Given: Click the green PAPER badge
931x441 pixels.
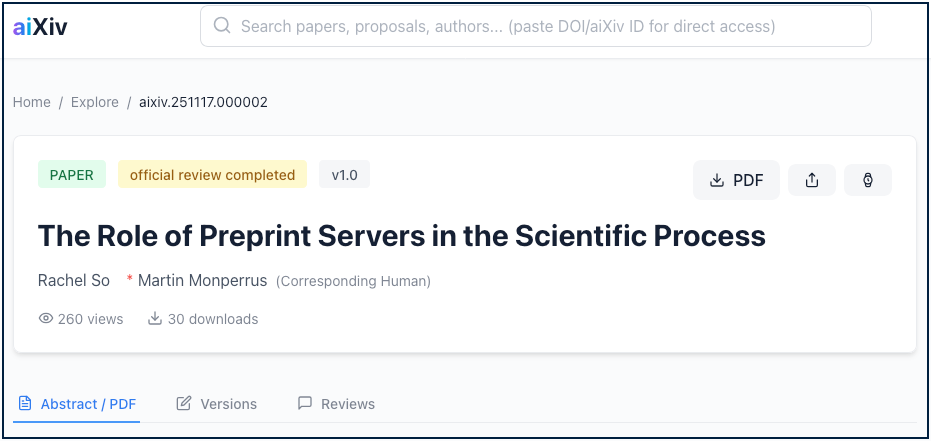Looking at the screenshot, I should (x=72, y=175).
